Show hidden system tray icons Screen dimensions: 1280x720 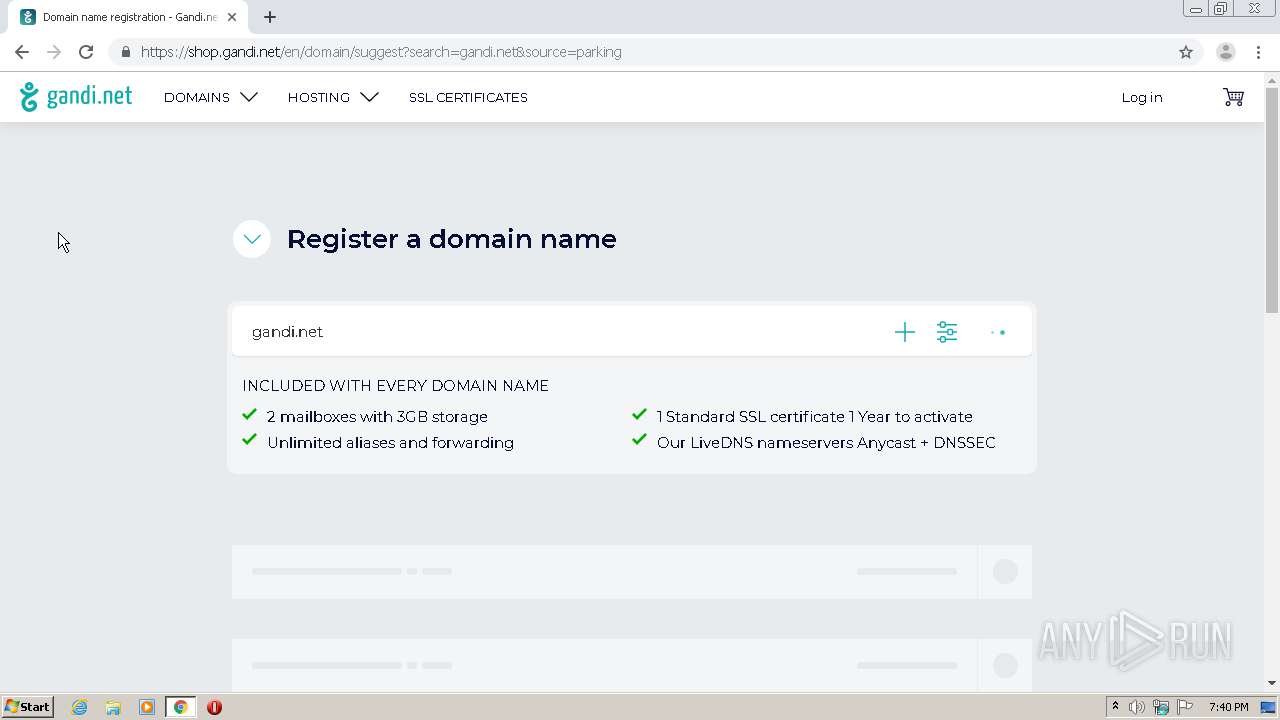click(1115, 707)
